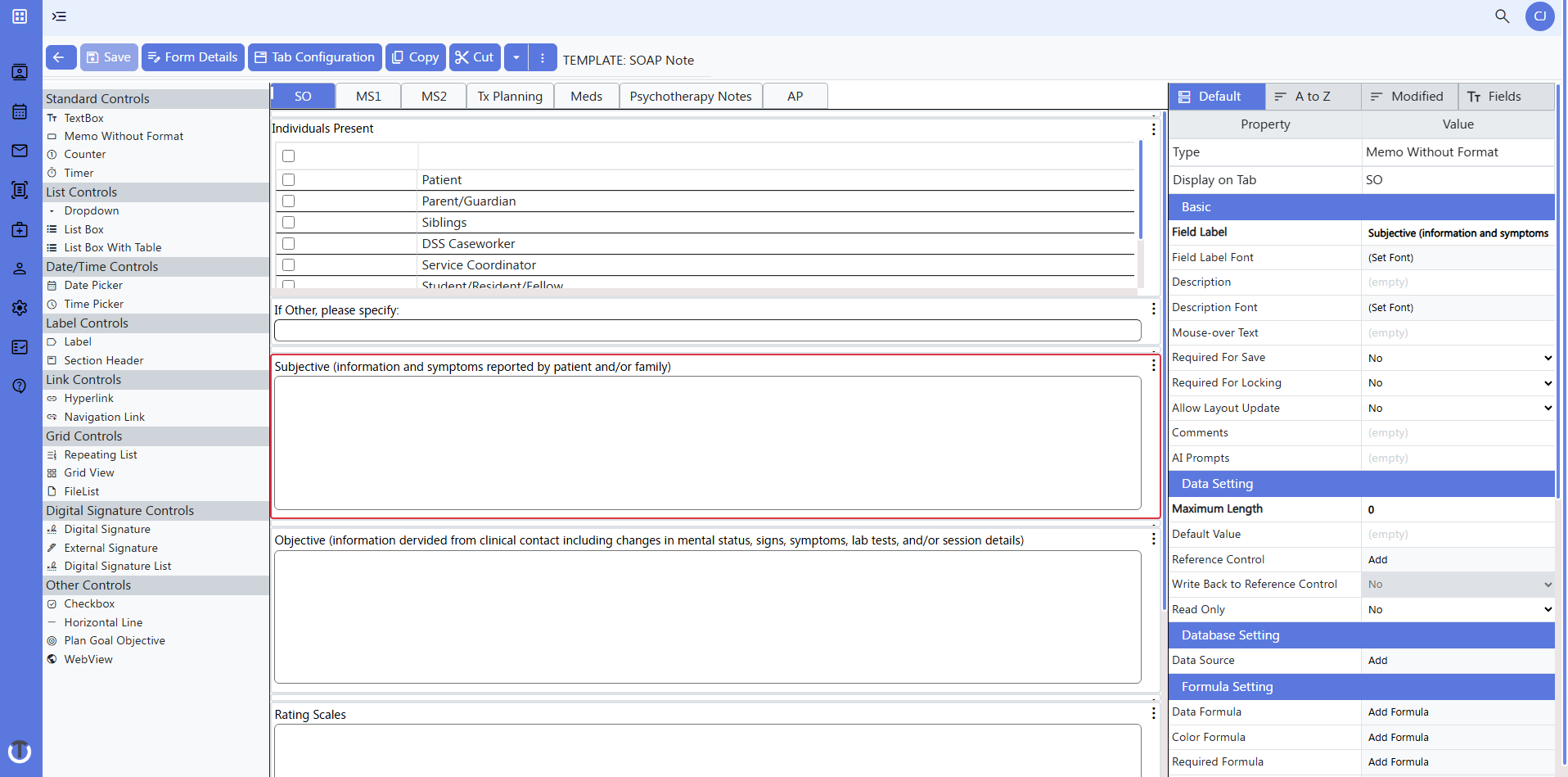
Task: Open the Required For Save dropdown
Action: tap(1546, 358)
